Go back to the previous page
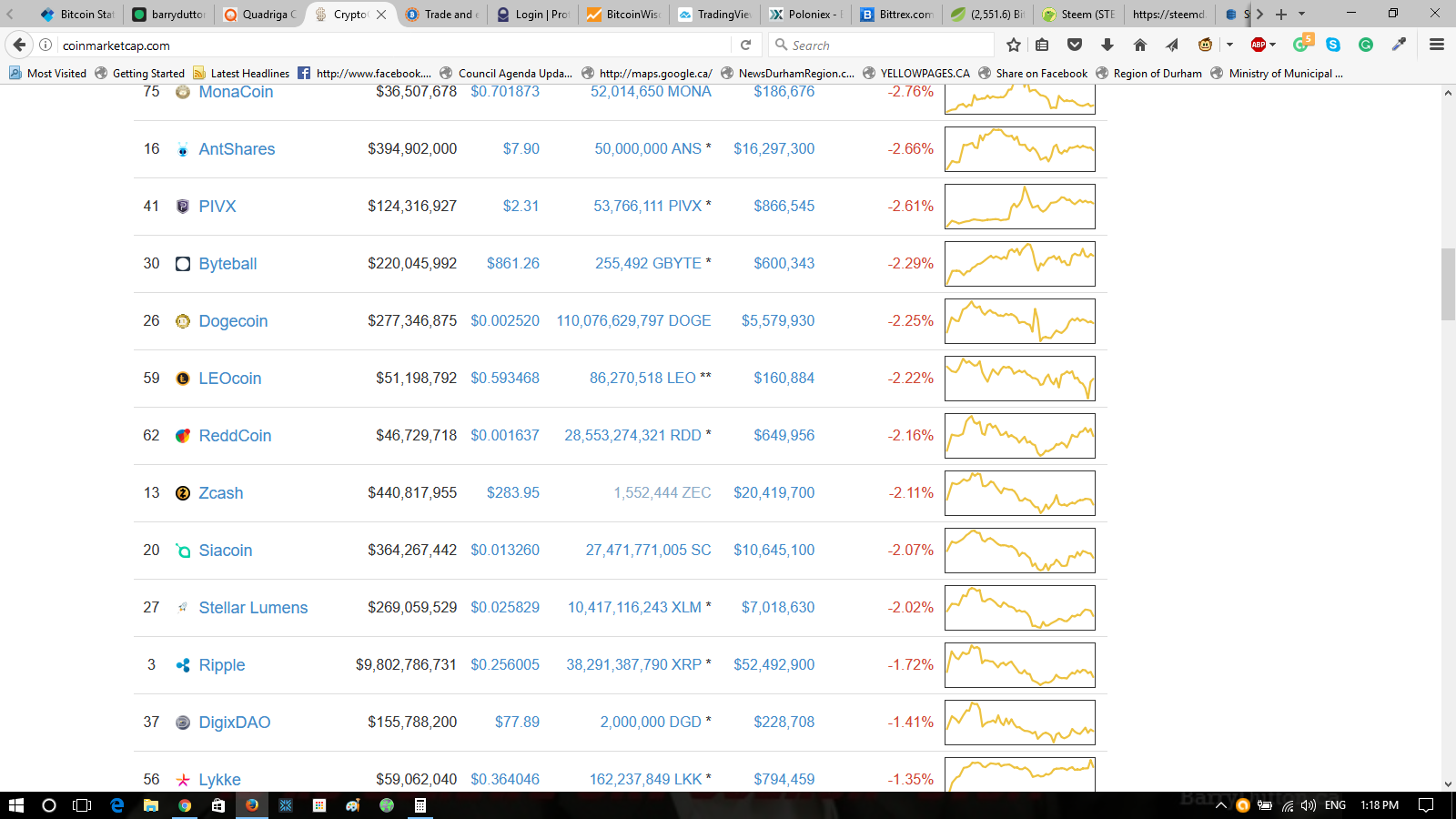The image size is (1456, 819). pyautogui.click(x=19, y=45)
